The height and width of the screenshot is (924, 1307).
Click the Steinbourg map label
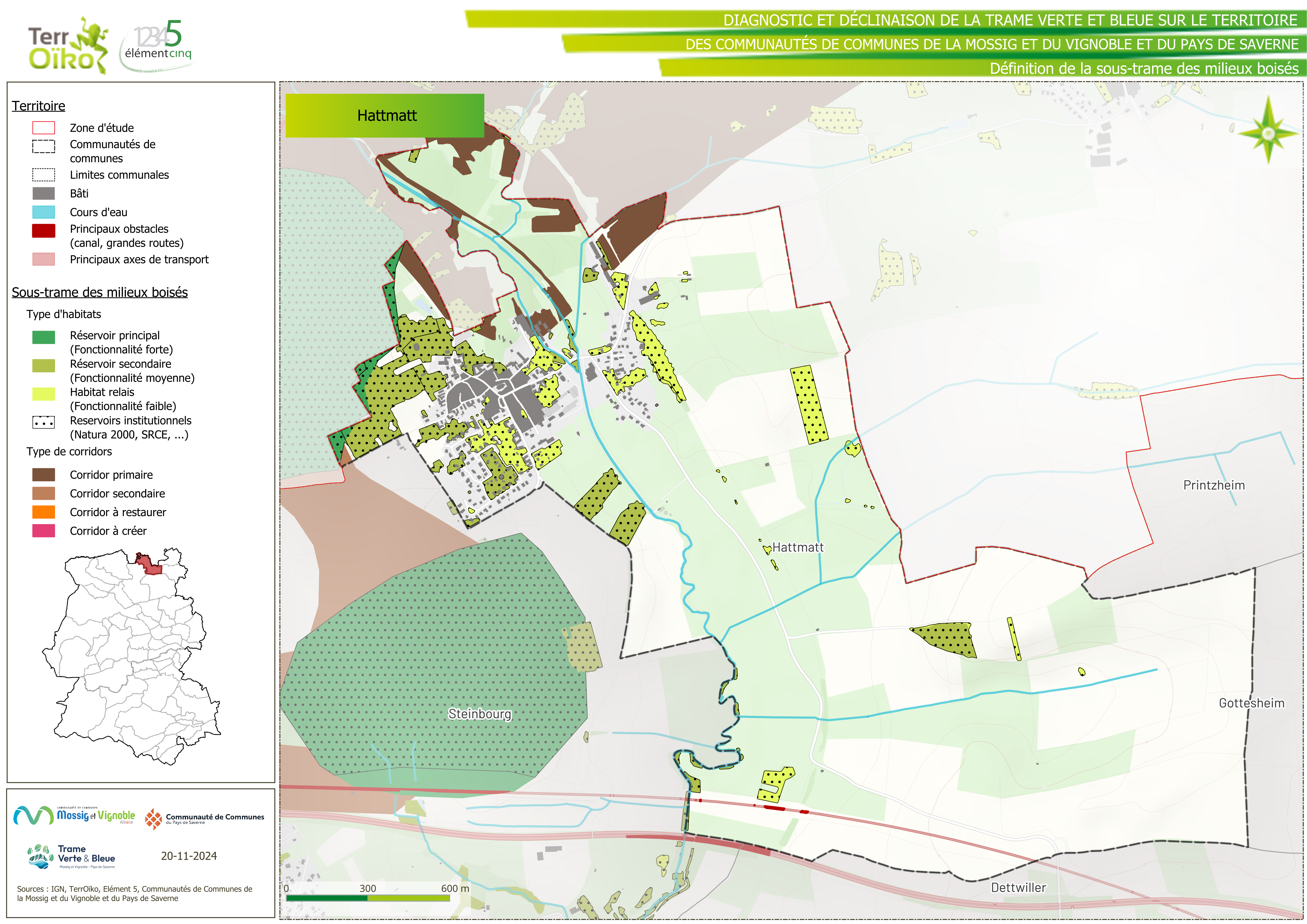479,714
